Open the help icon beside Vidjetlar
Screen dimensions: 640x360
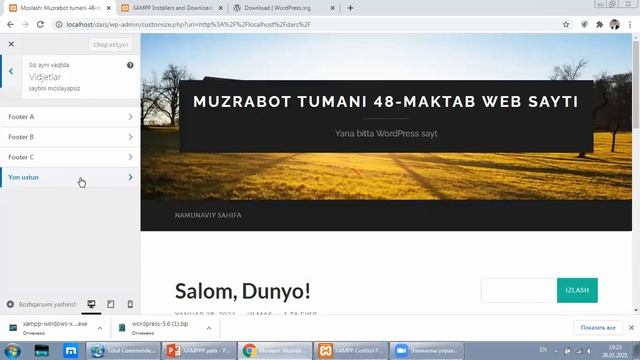tap(130, 65)
